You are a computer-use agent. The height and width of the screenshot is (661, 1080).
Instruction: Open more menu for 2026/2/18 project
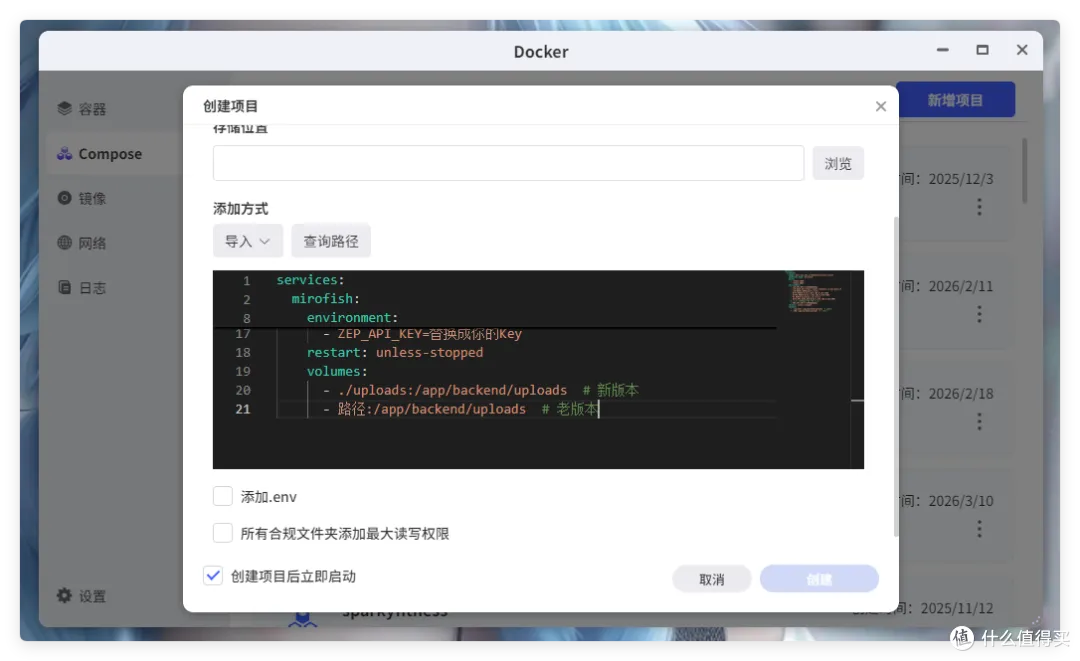point(979,421)
